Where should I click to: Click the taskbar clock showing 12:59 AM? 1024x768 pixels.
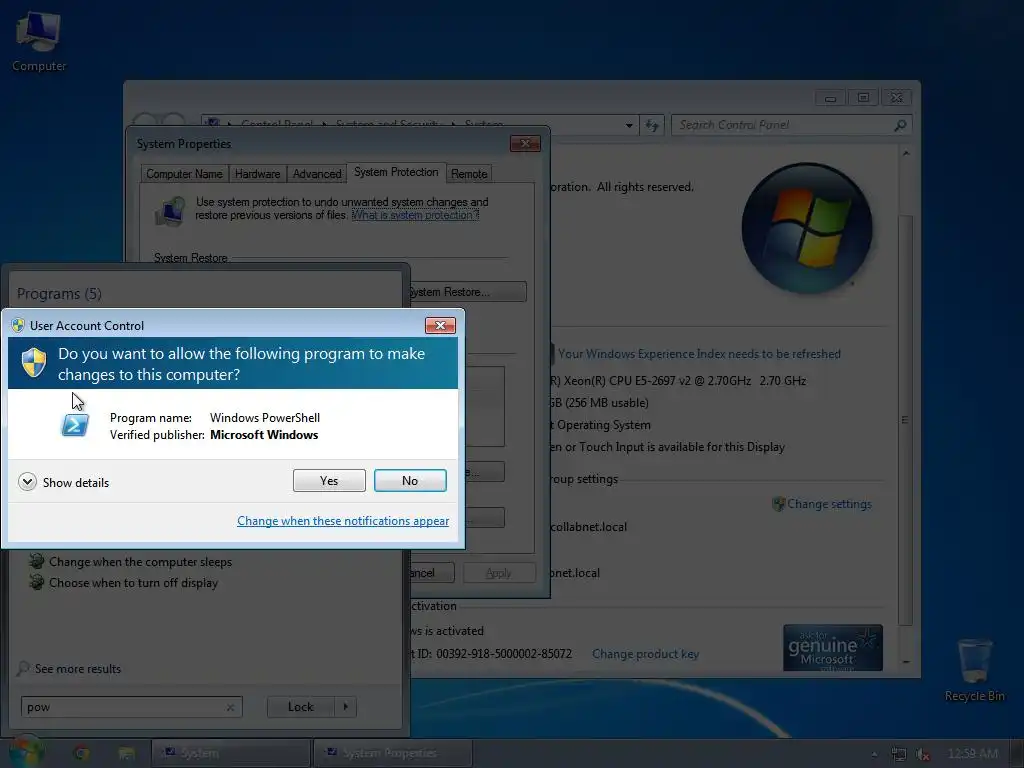click(972, 754)
